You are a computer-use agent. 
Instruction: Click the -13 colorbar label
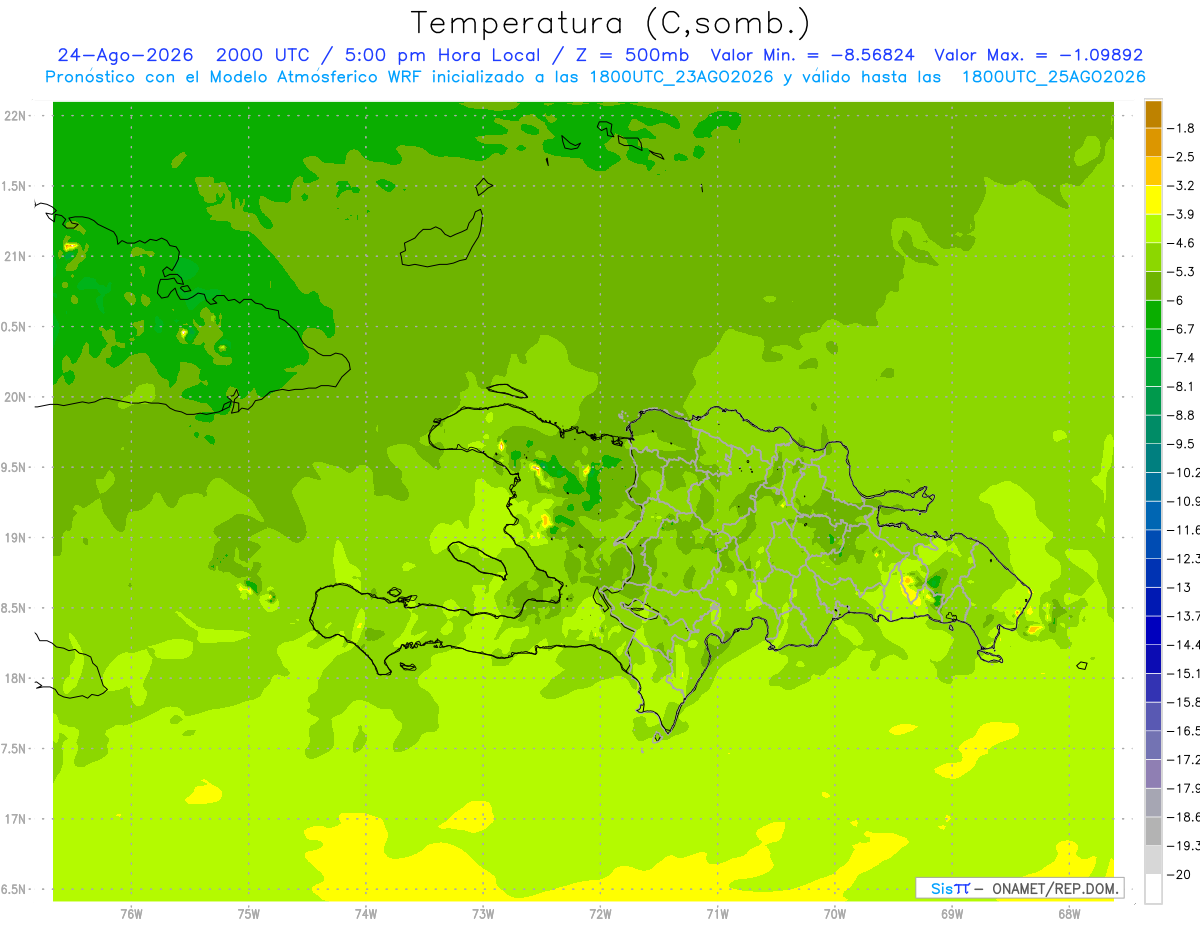tap(1180, 587)
